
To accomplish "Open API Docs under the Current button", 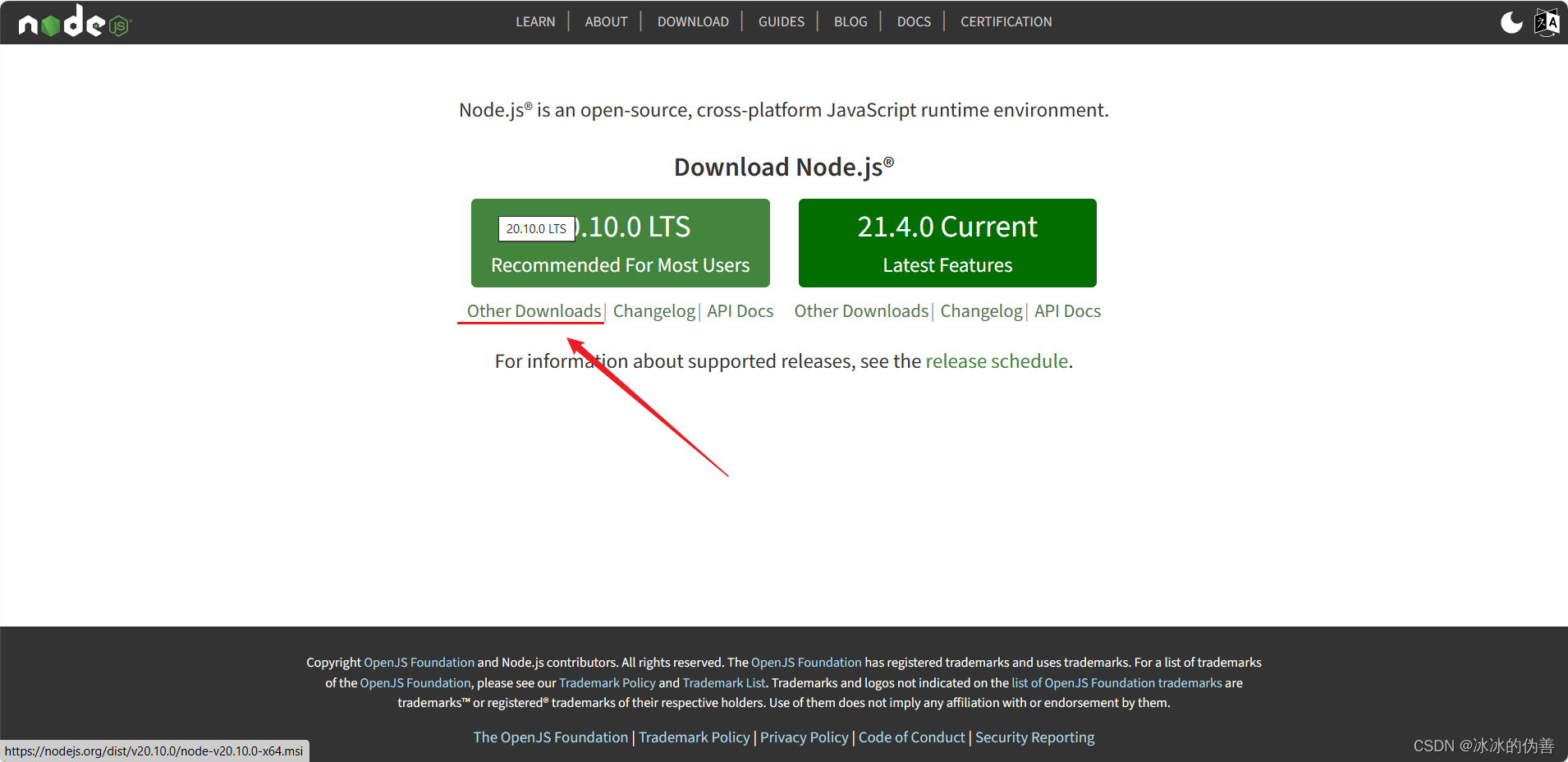I will pyautogui.click(x=1067, y=311).
